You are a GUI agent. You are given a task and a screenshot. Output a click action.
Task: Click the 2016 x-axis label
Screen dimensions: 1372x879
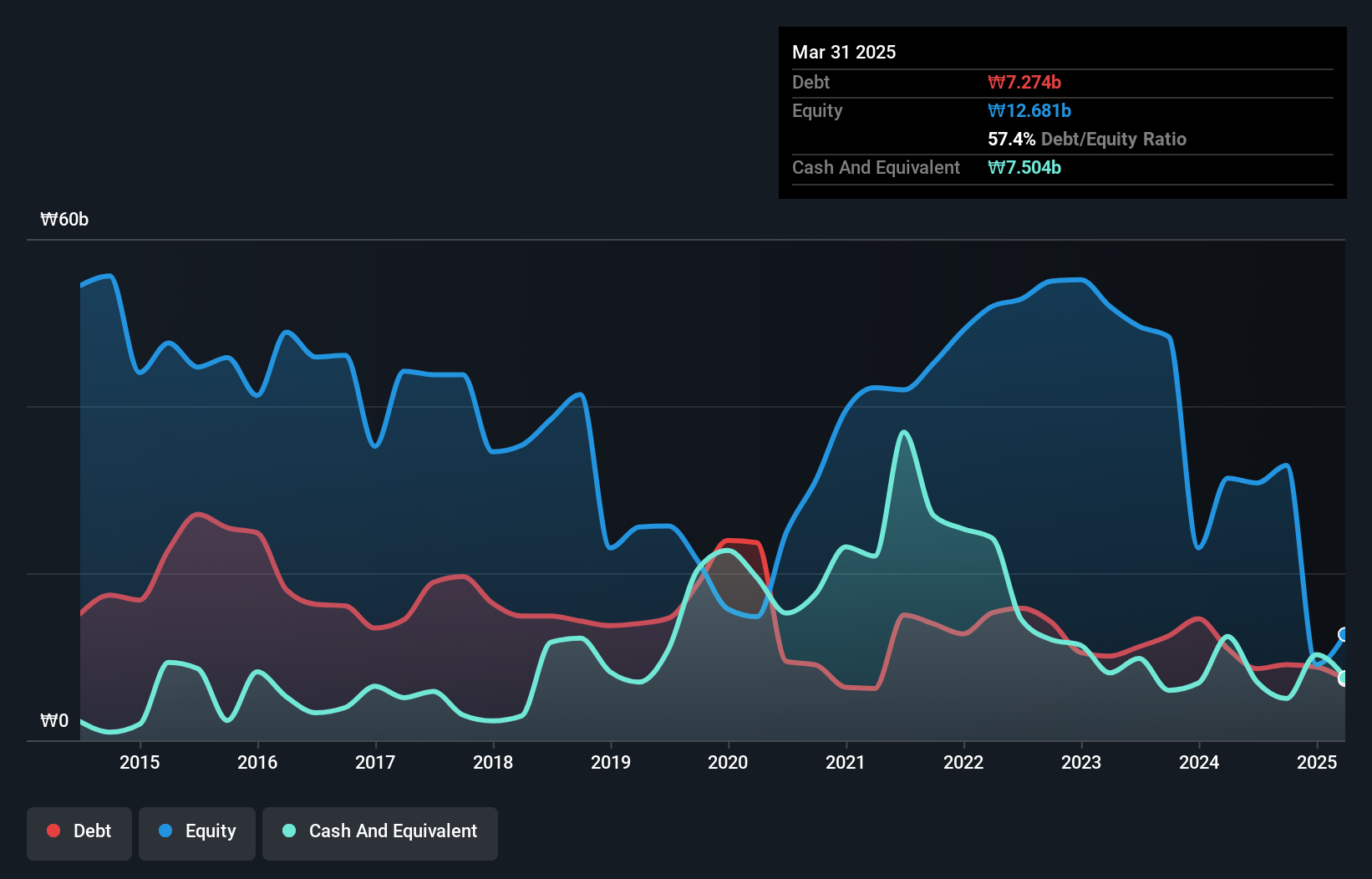(257, 762)
